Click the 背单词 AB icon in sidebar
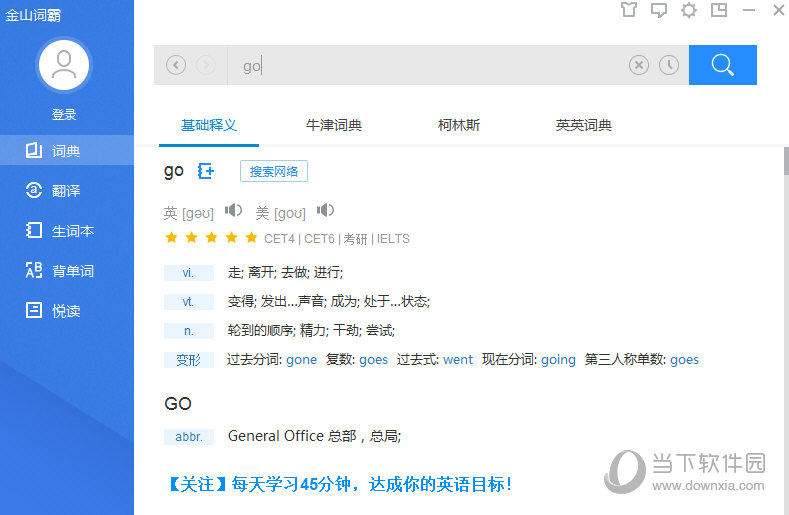This screenshot has width=789, height=515. pyautogui.click(x=34, y=270)
